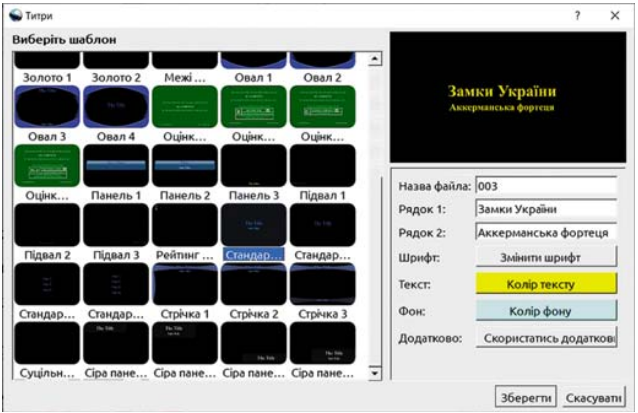Open the yellow Колір тексту color picker
Viewport: 638px width, 413px height.
pos(546,285)
